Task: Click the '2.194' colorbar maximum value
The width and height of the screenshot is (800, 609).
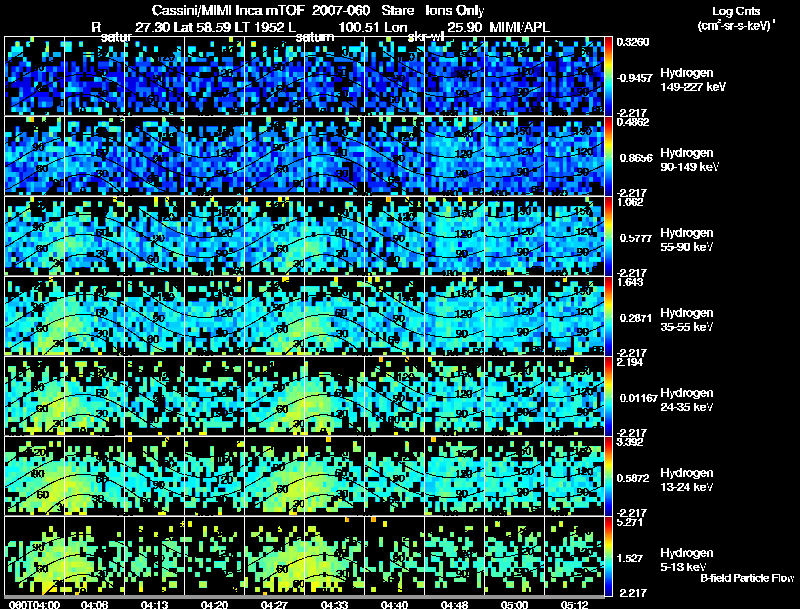Action: pos(630,362)
